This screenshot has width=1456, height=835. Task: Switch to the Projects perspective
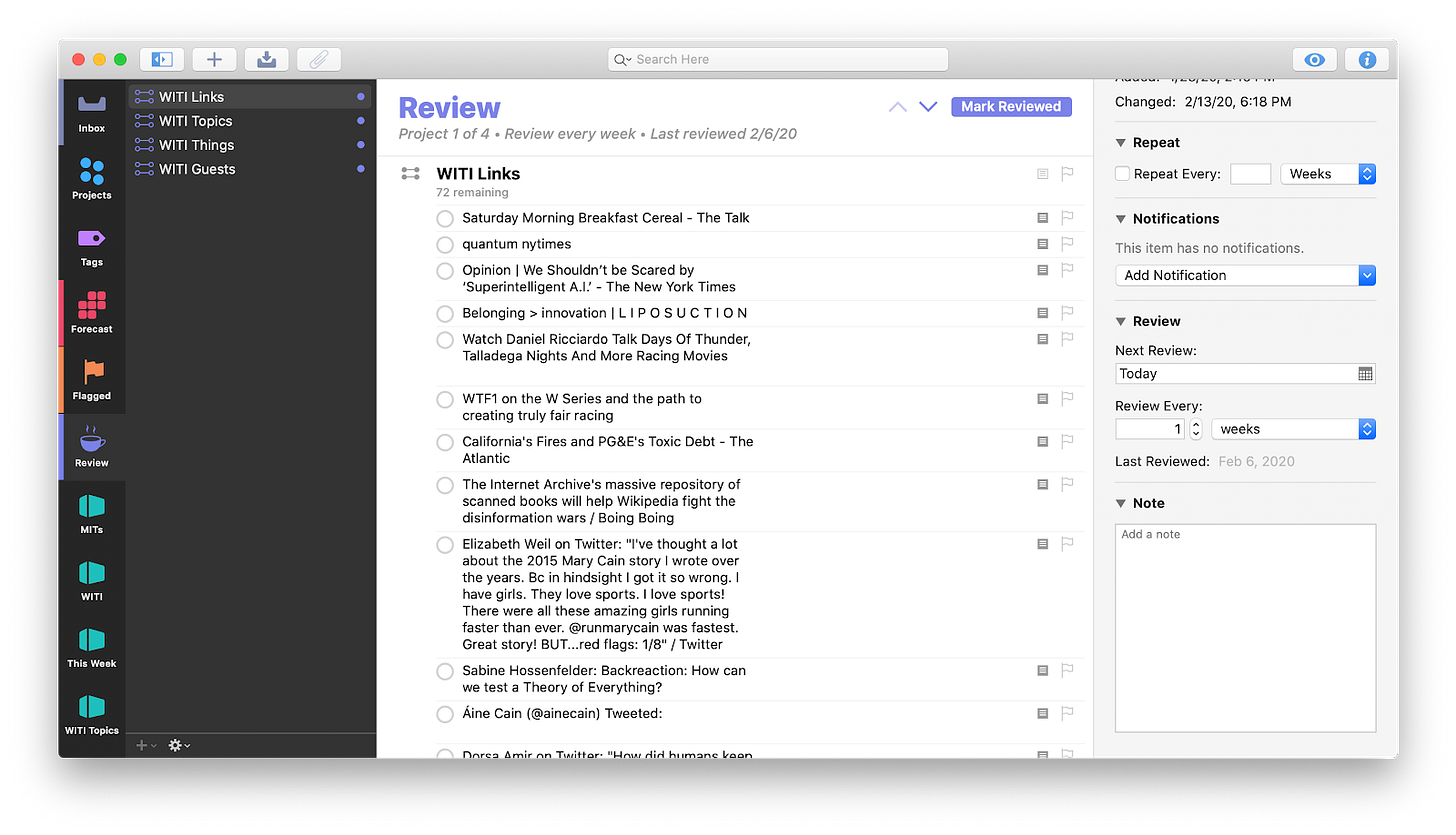tap(92, 180)
